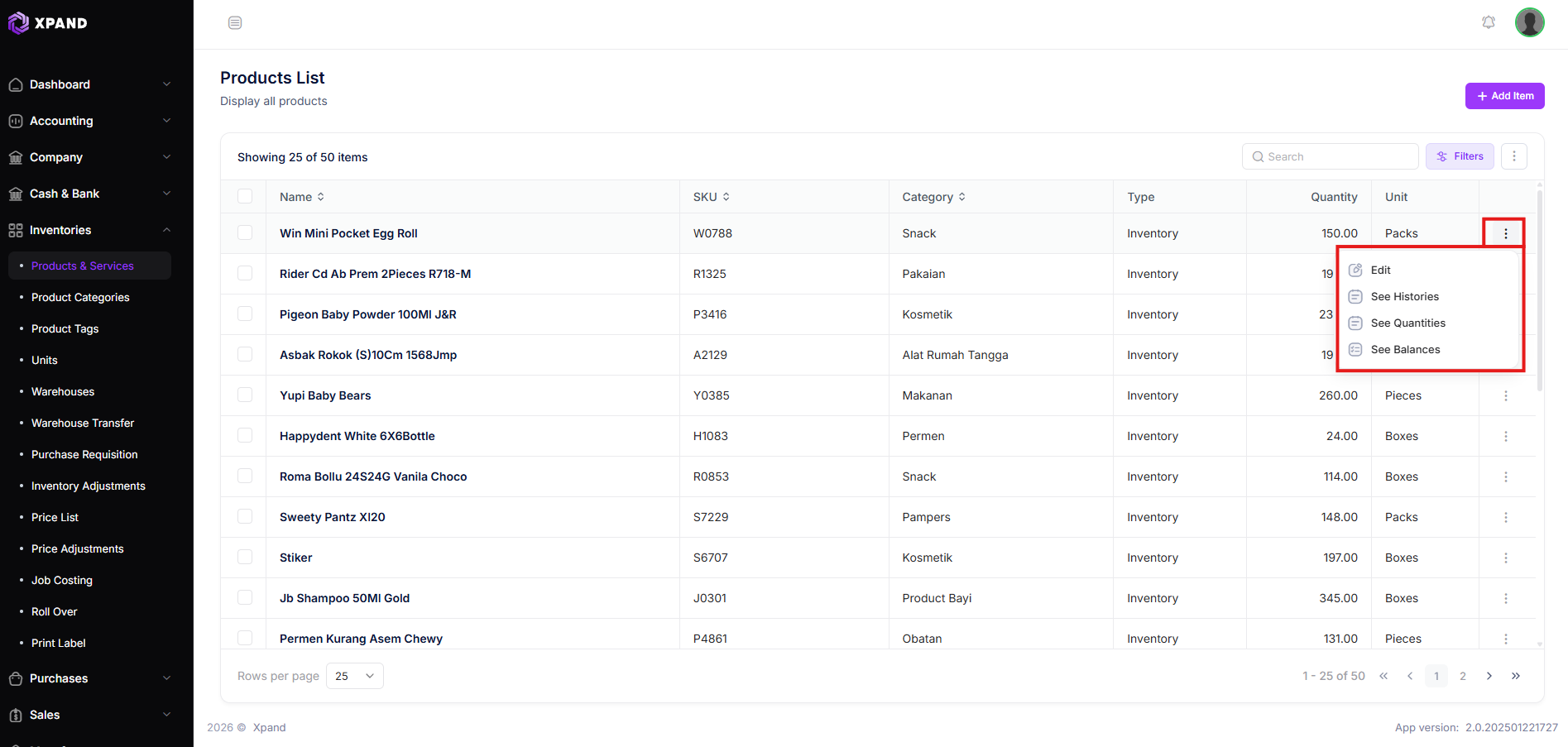The width and height of the screenshot is (1568, 747).
Task: Click into the Search field
Action: pos(1331,156)
